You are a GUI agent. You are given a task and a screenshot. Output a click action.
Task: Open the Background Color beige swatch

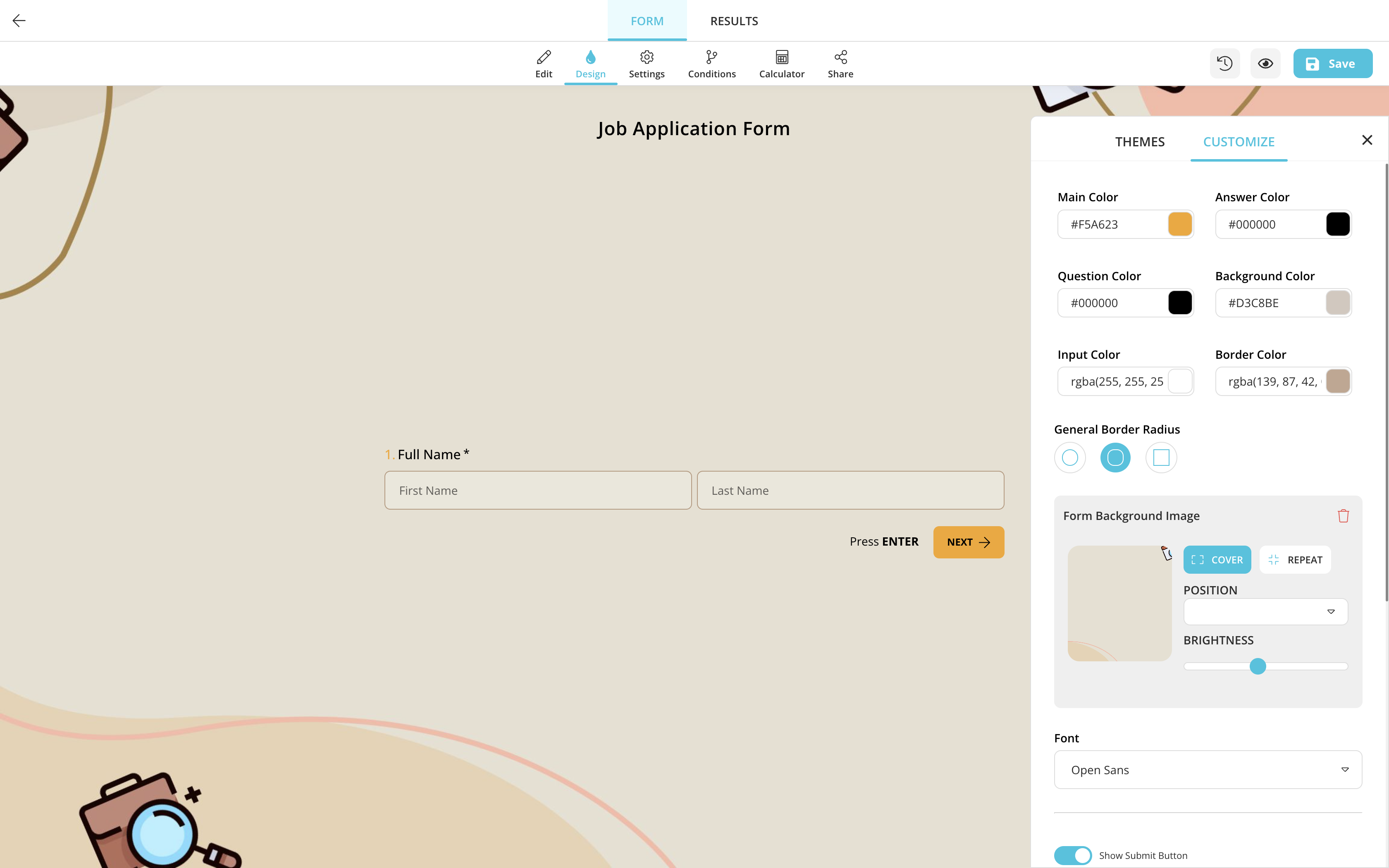1337,303
